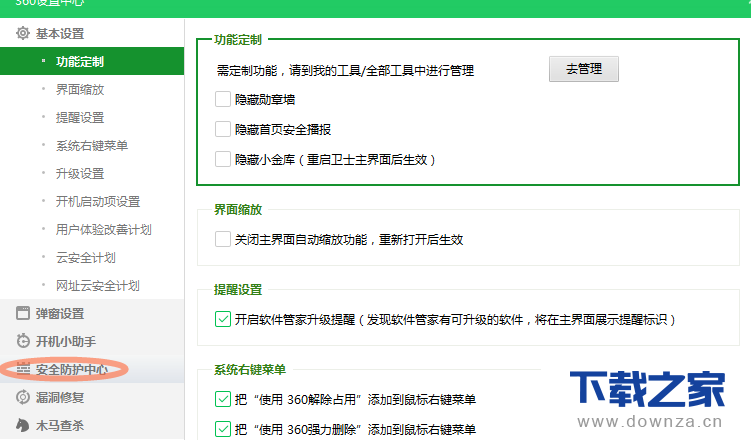Open 系统右键菜单 sidebar item
751x440 pixels.
click(92, 146)
